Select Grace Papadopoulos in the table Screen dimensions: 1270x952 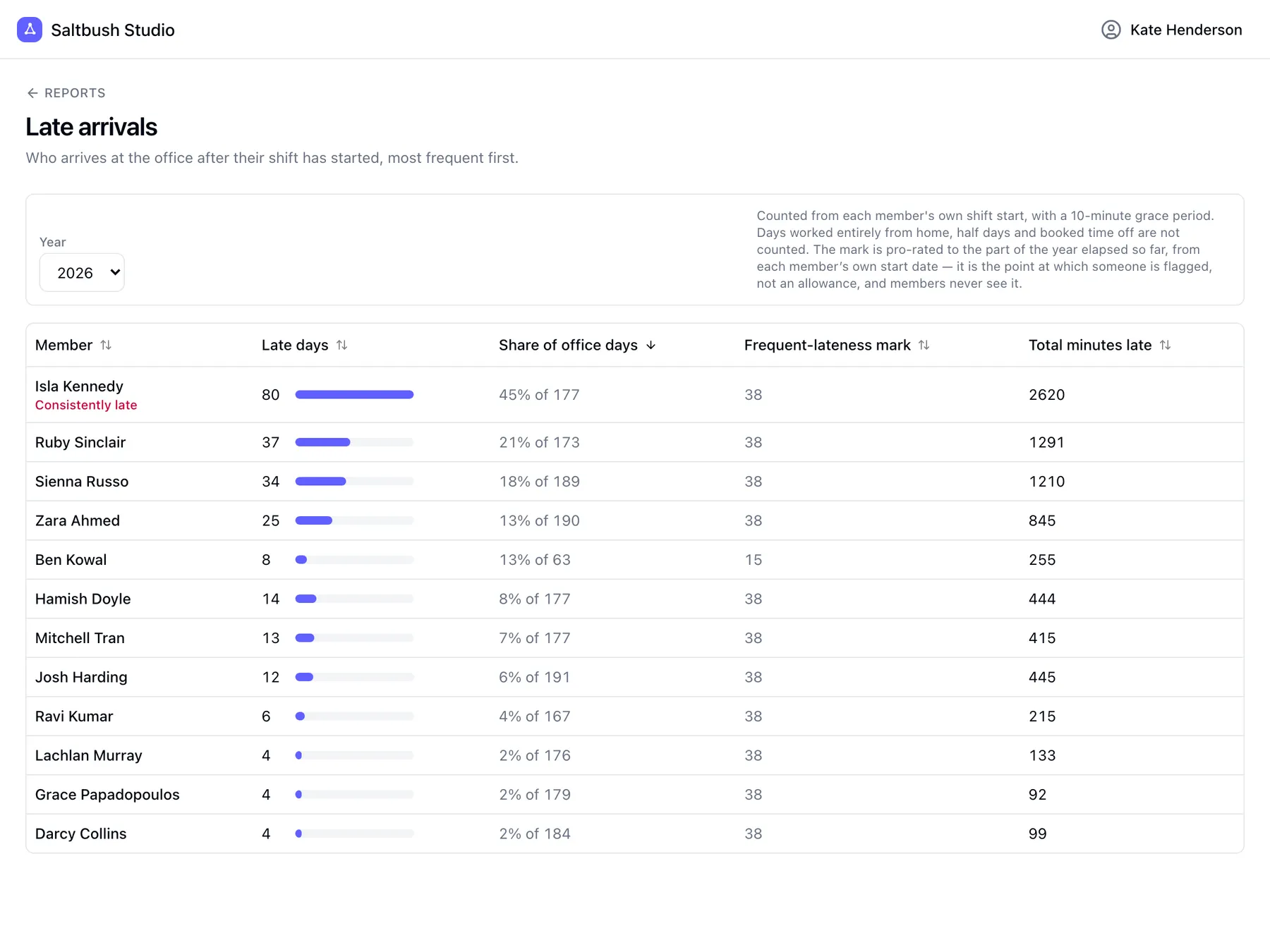(107, 795)
